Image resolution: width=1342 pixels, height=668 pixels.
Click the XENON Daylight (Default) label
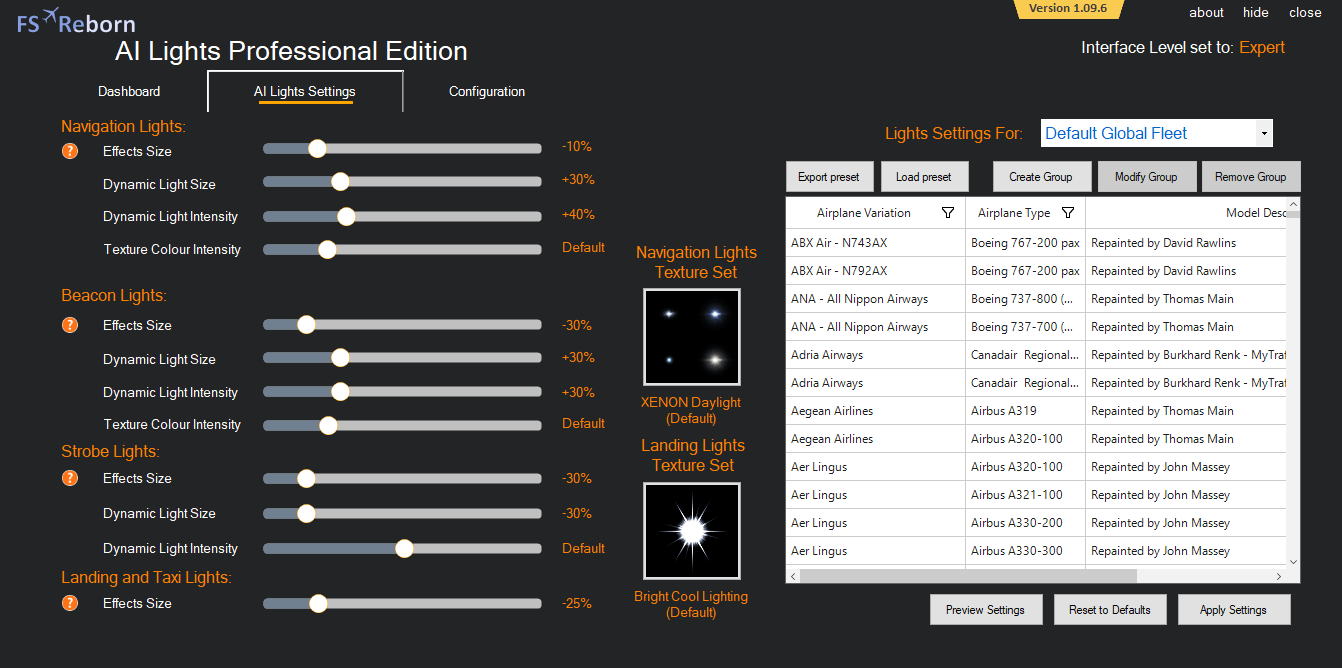click(x=691, y=410)
